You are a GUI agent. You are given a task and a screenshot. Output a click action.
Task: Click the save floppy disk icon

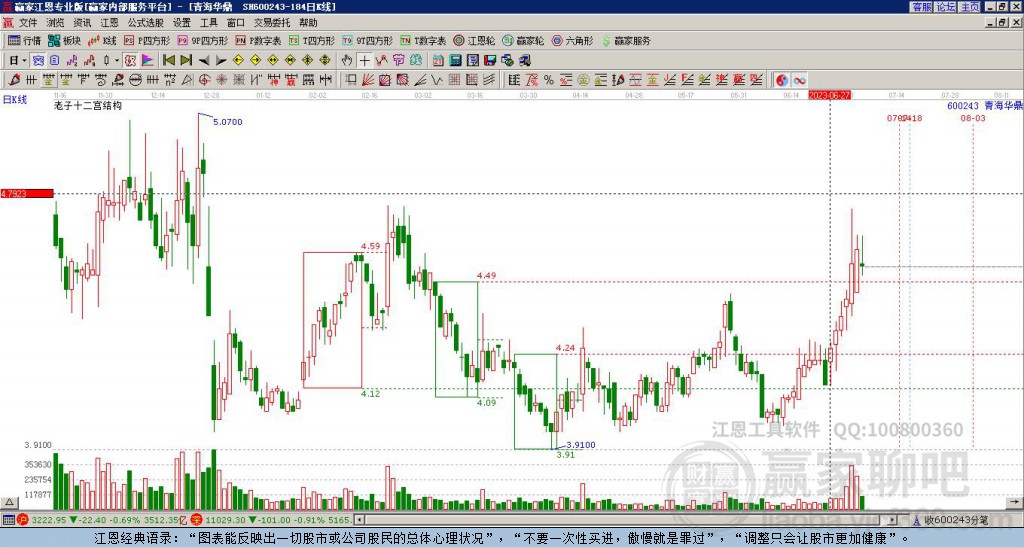(490, 61)
